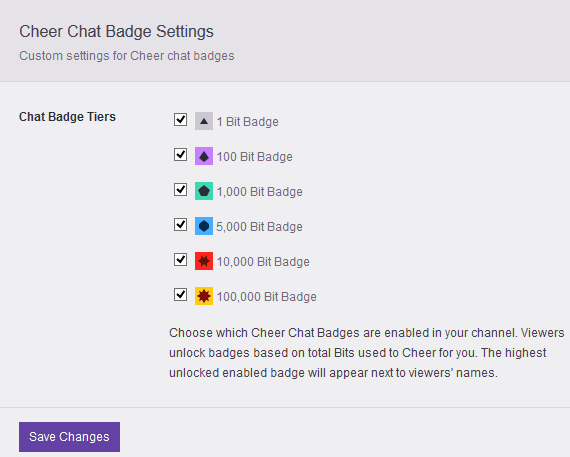Toggle the 1,000 Bit Badge checkbox

(180, 189)
